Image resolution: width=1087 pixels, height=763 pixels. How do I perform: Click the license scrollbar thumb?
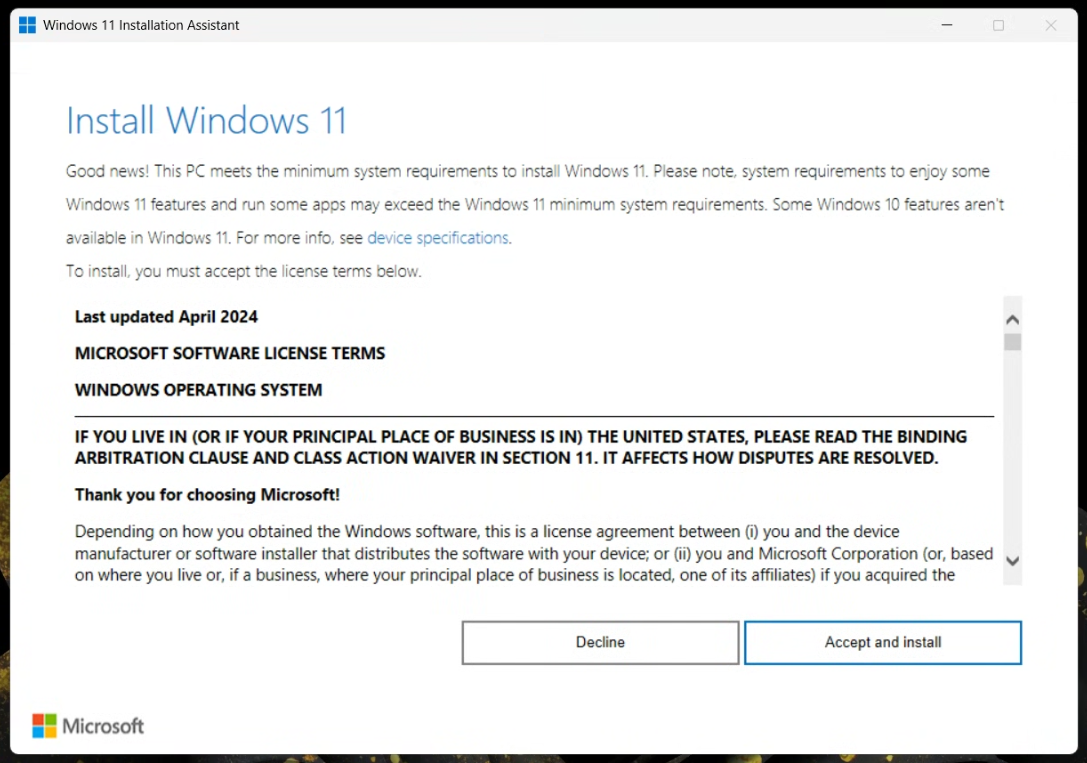(x=1012, y=342)
